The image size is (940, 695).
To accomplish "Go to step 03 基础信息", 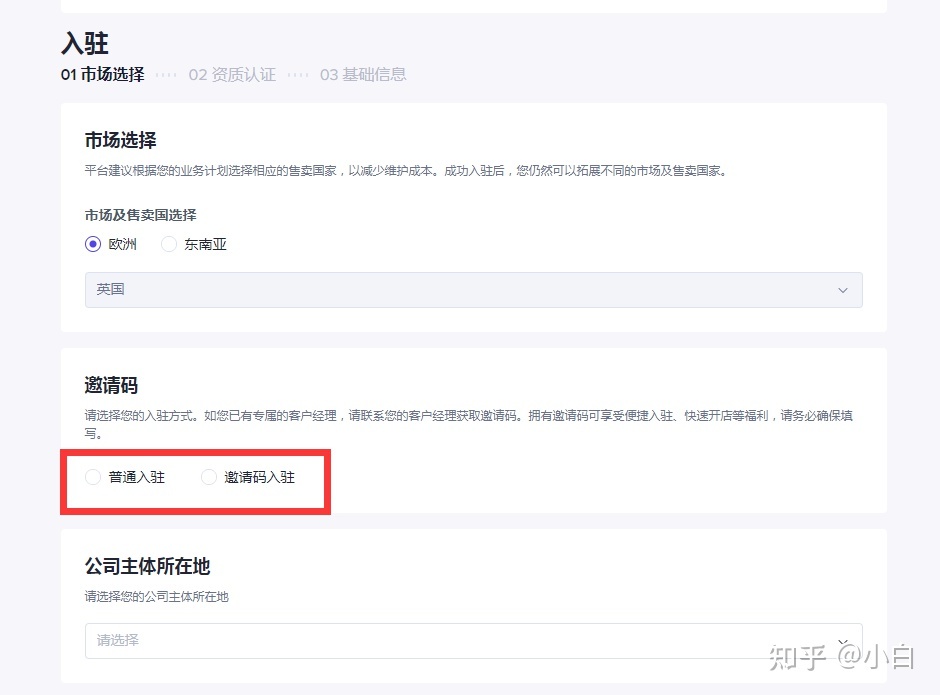I will point(363,74).
